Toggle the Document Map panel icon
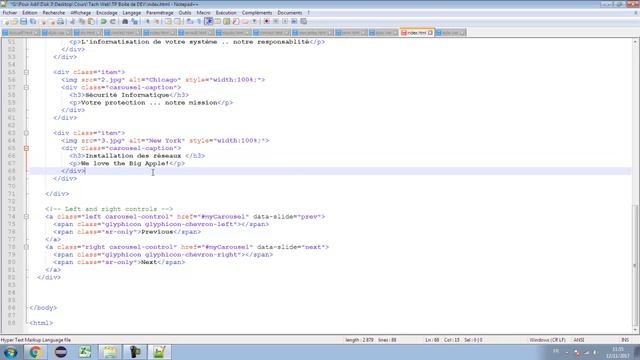This screenshot has width=640, height=360. point(227,21)
